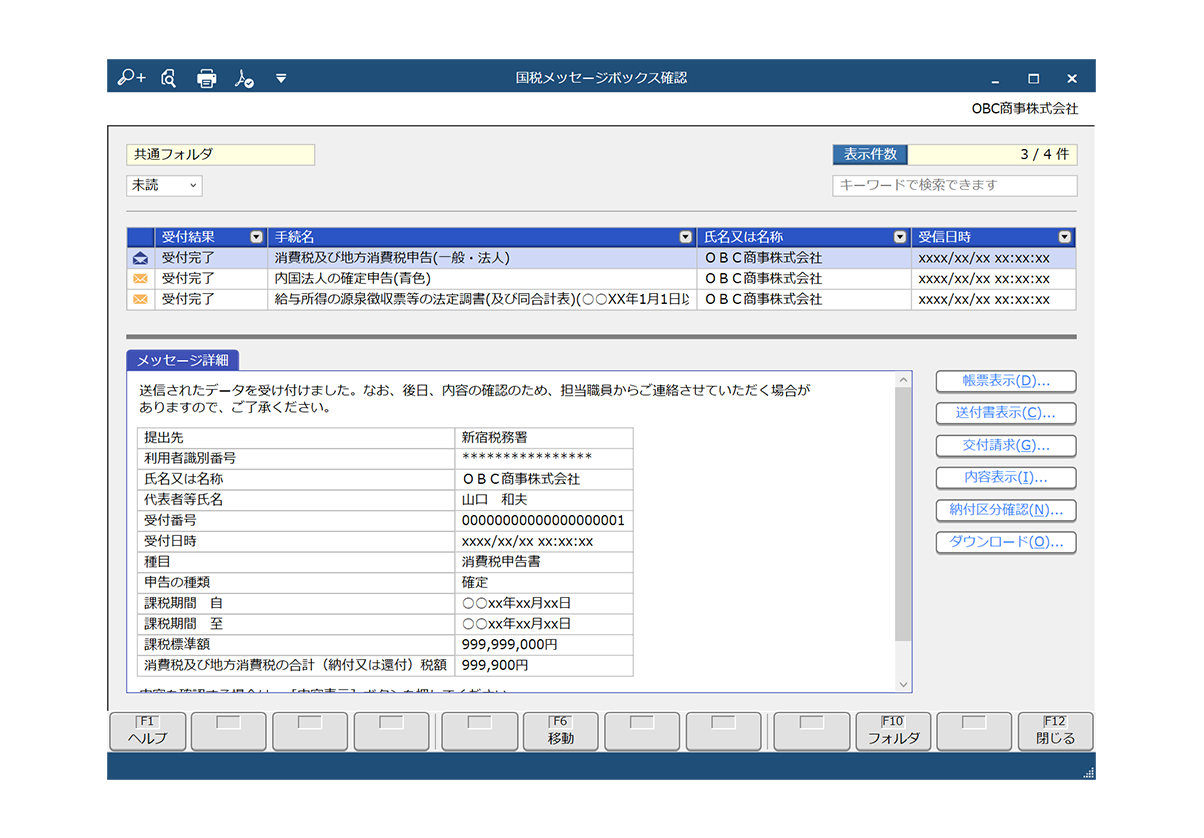
Task: Open the toolbar overflow arrow menu
Action: point(281,78)
